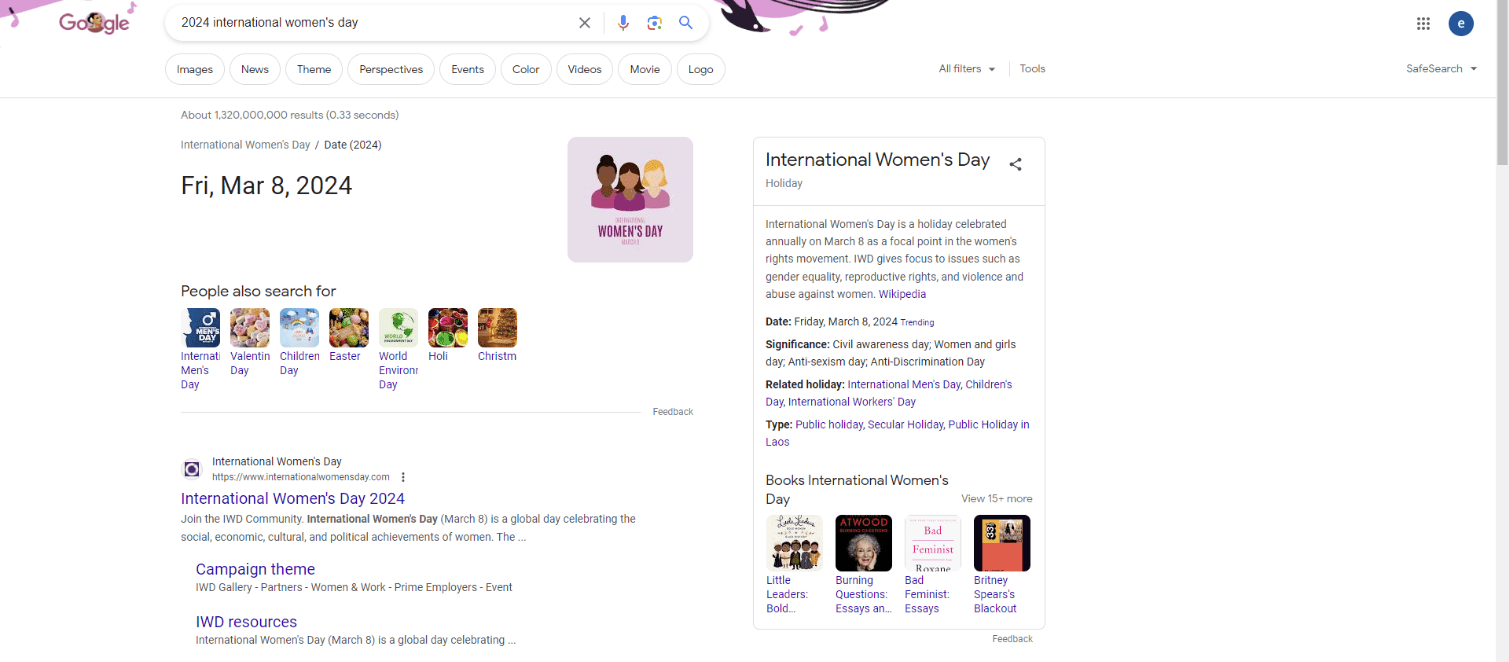Click the Public holiday type link
This screenshot has height=662, width=1509.
[829, 425]
